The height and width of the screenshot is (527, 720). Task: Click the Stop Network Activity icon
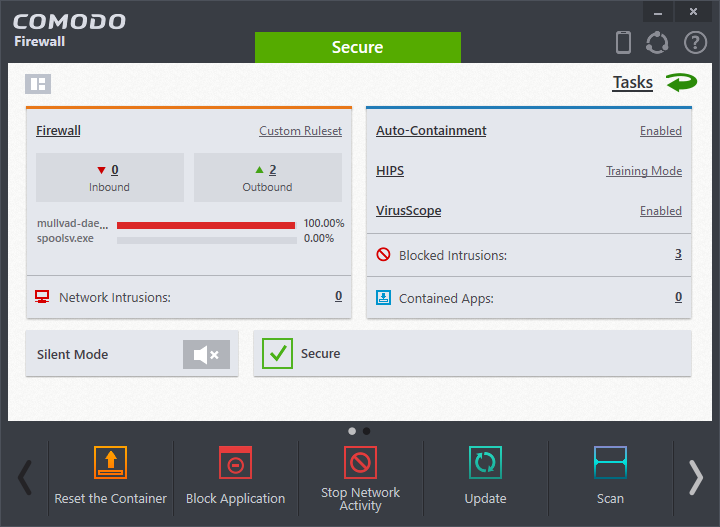click(360, 463)
